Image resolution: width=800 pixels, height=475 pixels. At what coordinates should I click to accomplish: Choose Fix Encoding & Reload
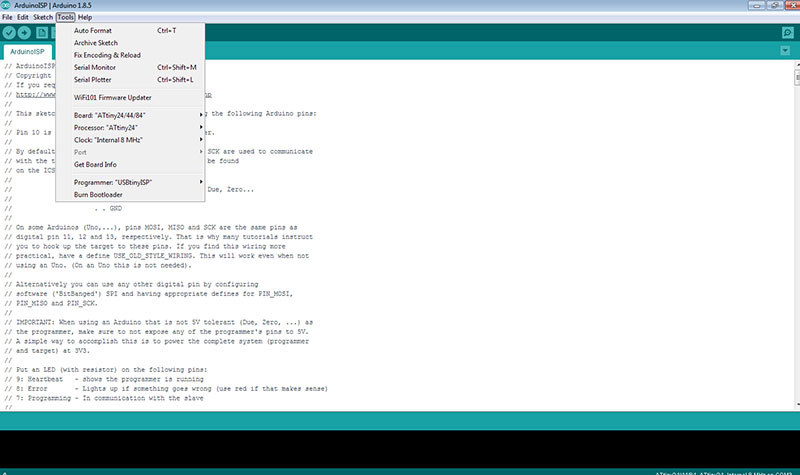coord(130,55)
